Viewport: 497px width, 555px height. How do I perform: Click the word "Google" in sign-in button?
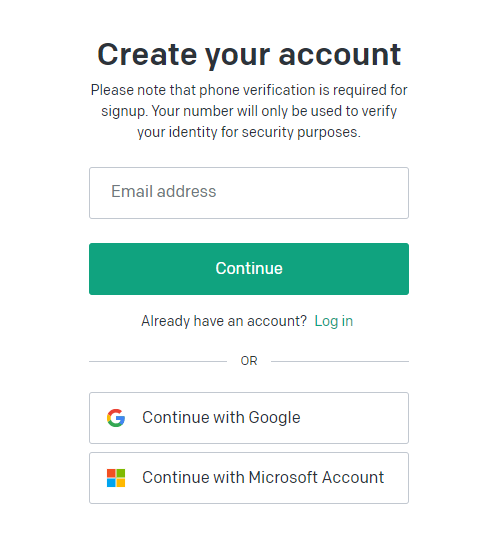pyautogui.click(x=274, y=418)
